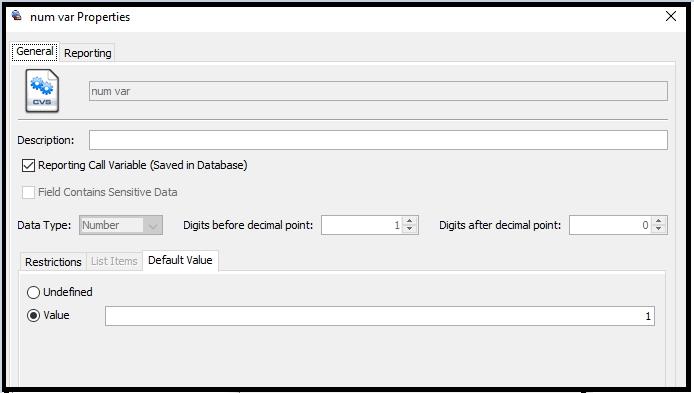This screenshot has height=393, width=694.
Task: Choose the Value radio button
Action: pyautogui.click(x=33, y=316)
